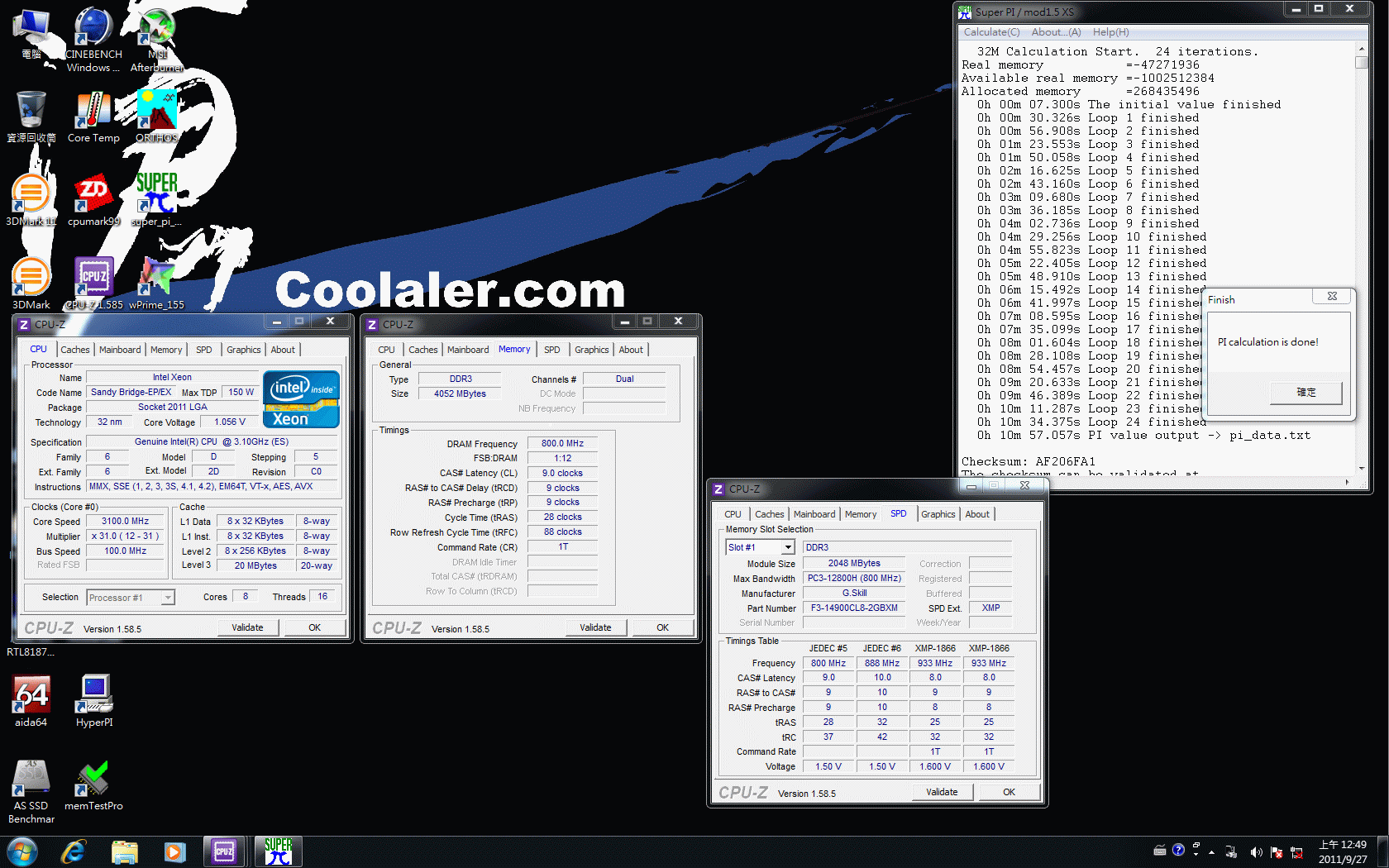Open the Computer desktop icon
The height and width of the screenshot is (868, 1389).
[31, 34]
